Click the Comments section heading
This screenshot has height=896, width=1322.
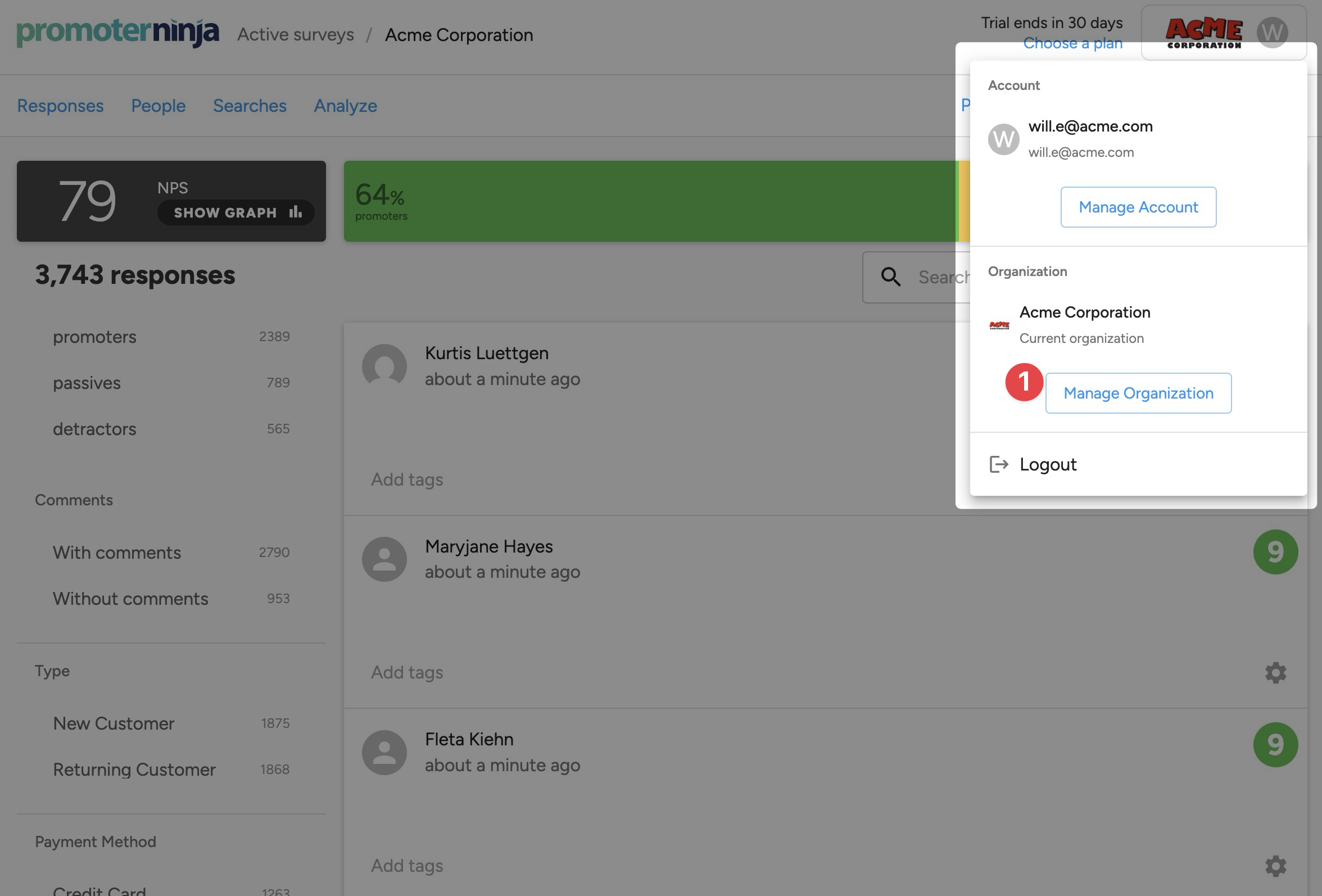click(x=74, y=500)
